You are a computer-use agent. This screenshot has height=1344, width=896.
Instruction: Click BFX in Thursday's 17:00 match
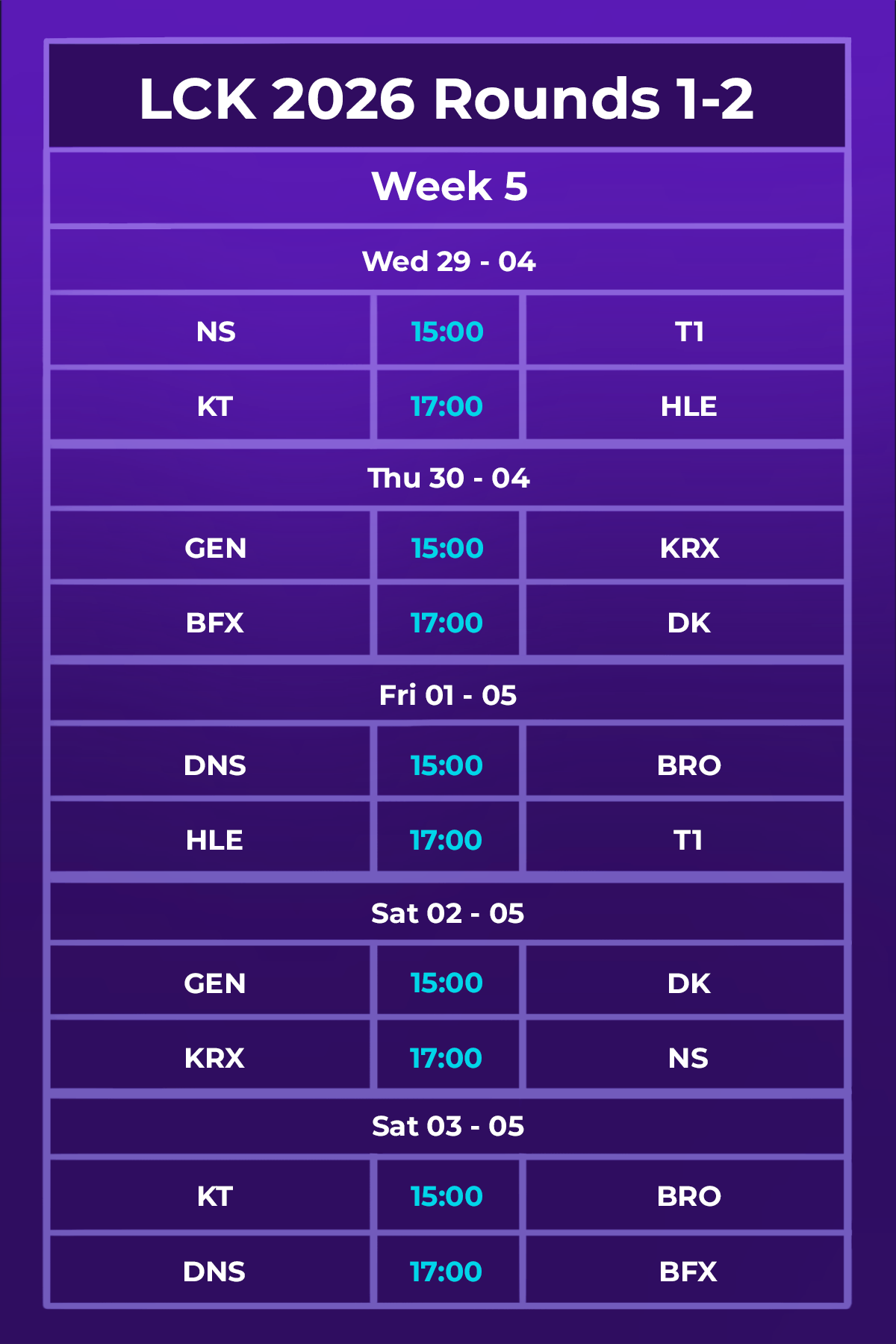click(x=215, y=623)
